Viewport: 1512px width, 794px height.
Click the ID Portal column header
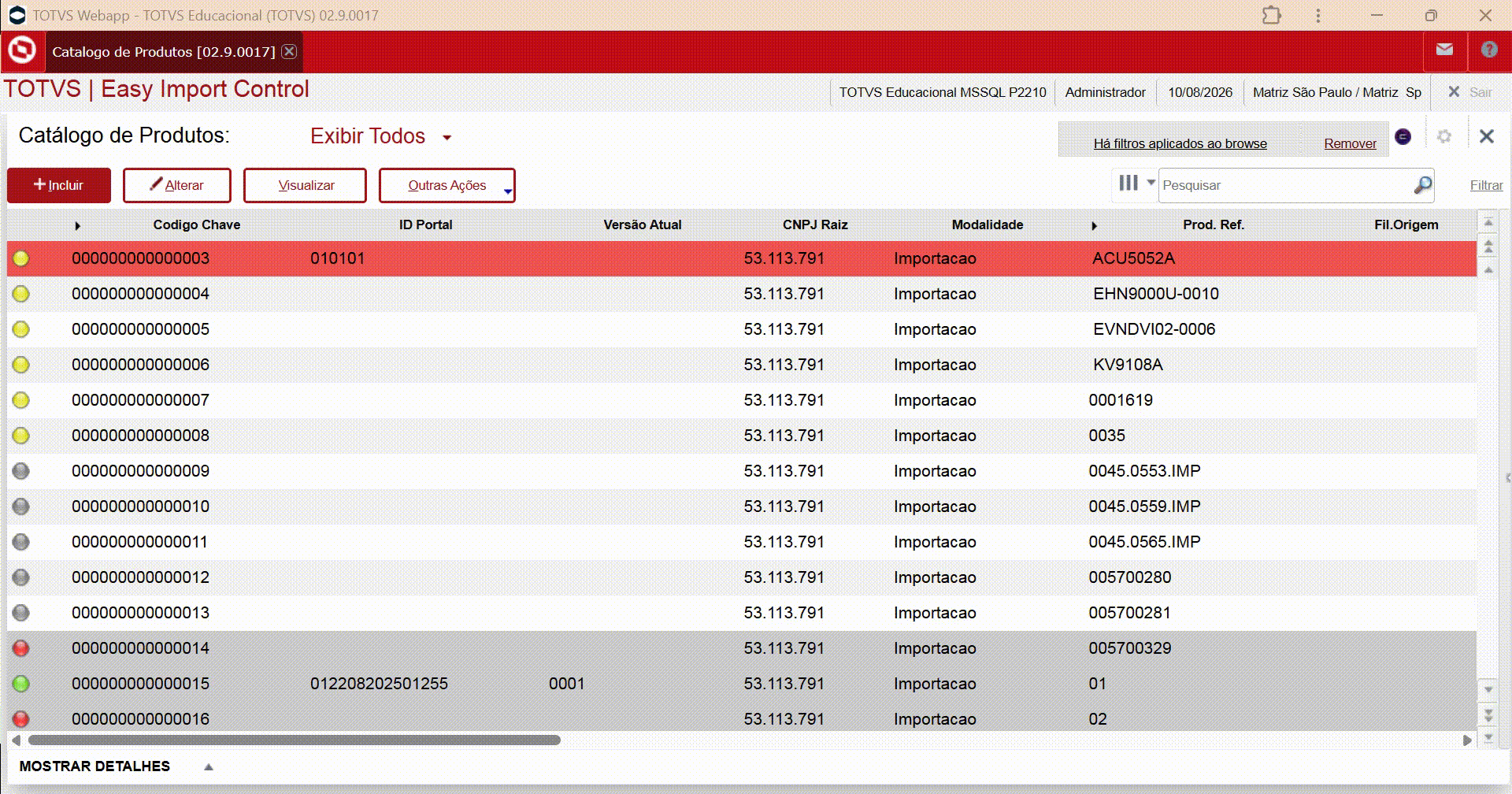coord(426,224)
